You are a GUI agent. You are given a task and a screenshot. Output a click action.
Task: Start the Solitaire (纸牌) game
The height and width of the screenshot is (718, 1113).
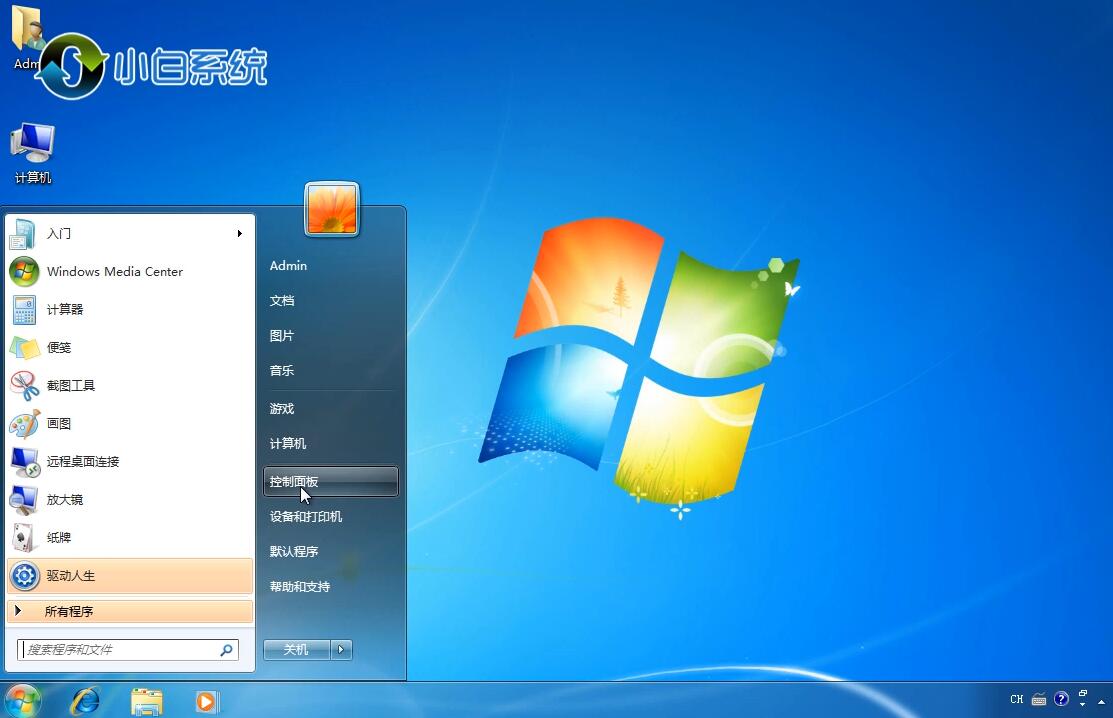59,538
